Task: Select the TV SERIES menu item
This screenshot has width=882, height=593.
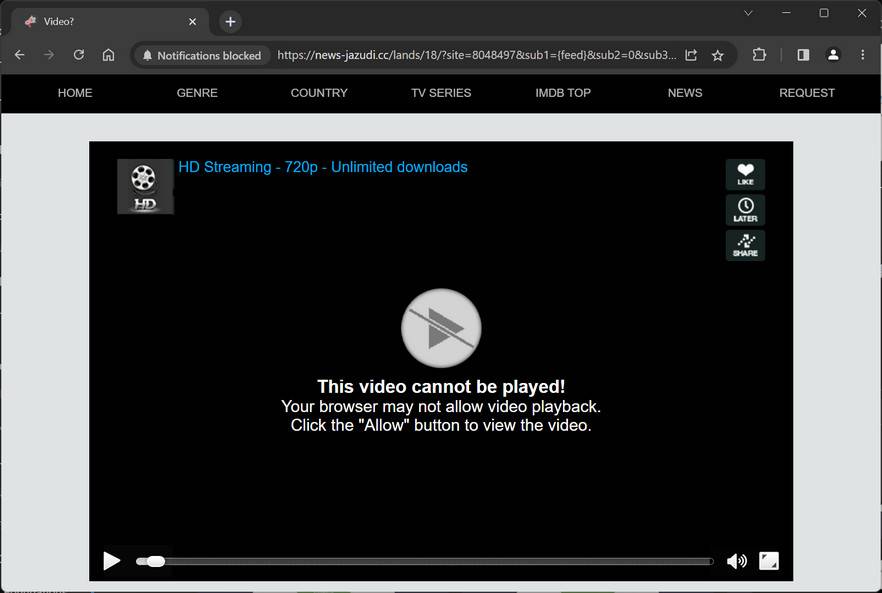Action: pos(440,93)
